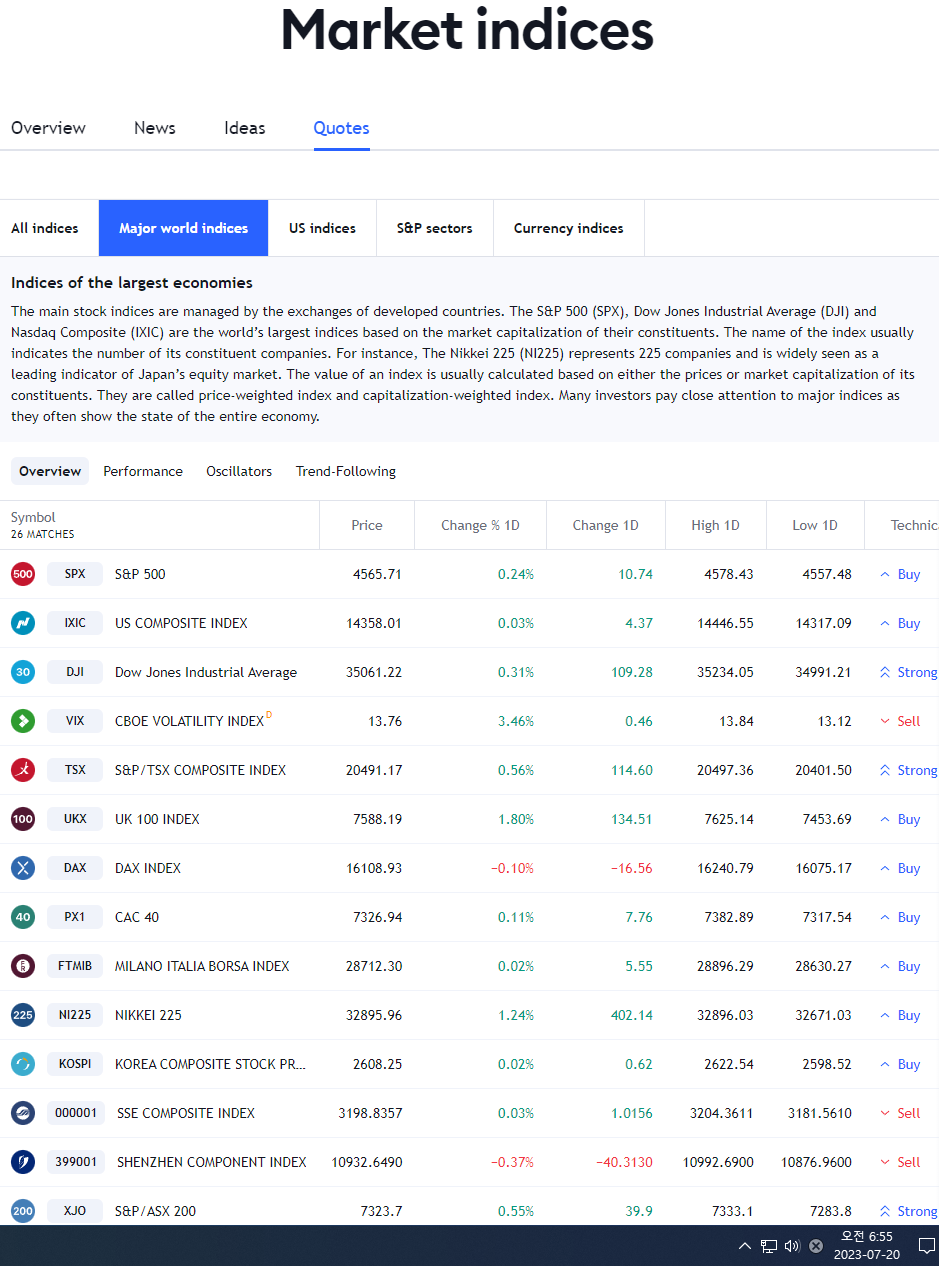Open NIKKEI 225 link
The image size is (939, 1266).
pos(148,1015)
